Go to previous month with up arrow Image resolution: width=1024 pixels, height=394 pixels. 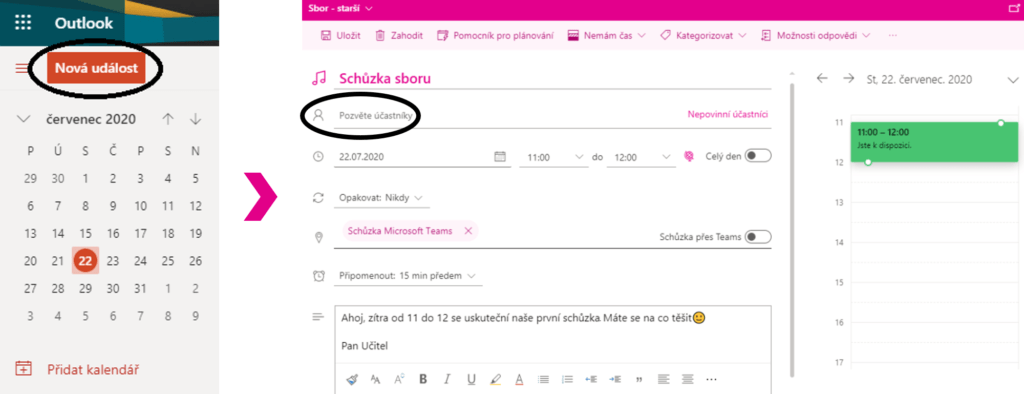point(168,119)
